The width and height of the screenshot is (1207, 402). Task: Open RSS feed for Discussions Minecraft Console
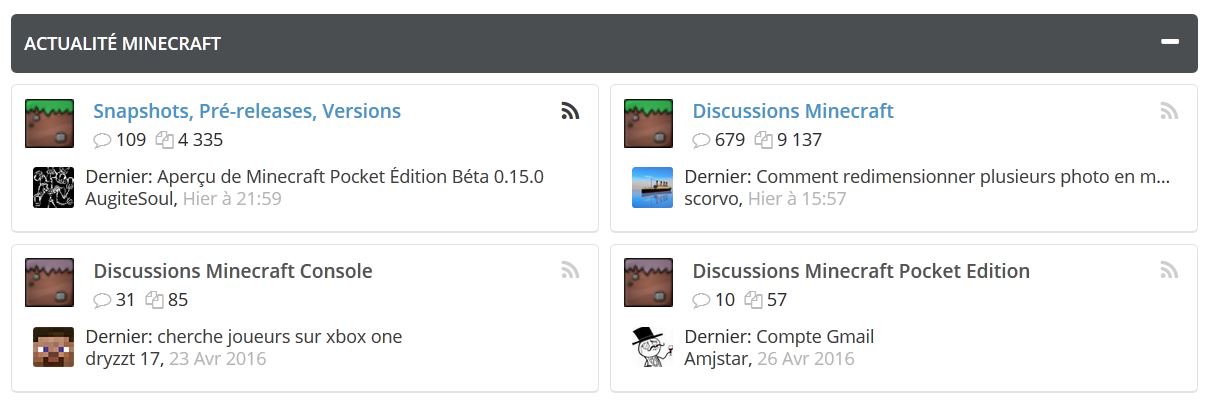click(570, 271)
